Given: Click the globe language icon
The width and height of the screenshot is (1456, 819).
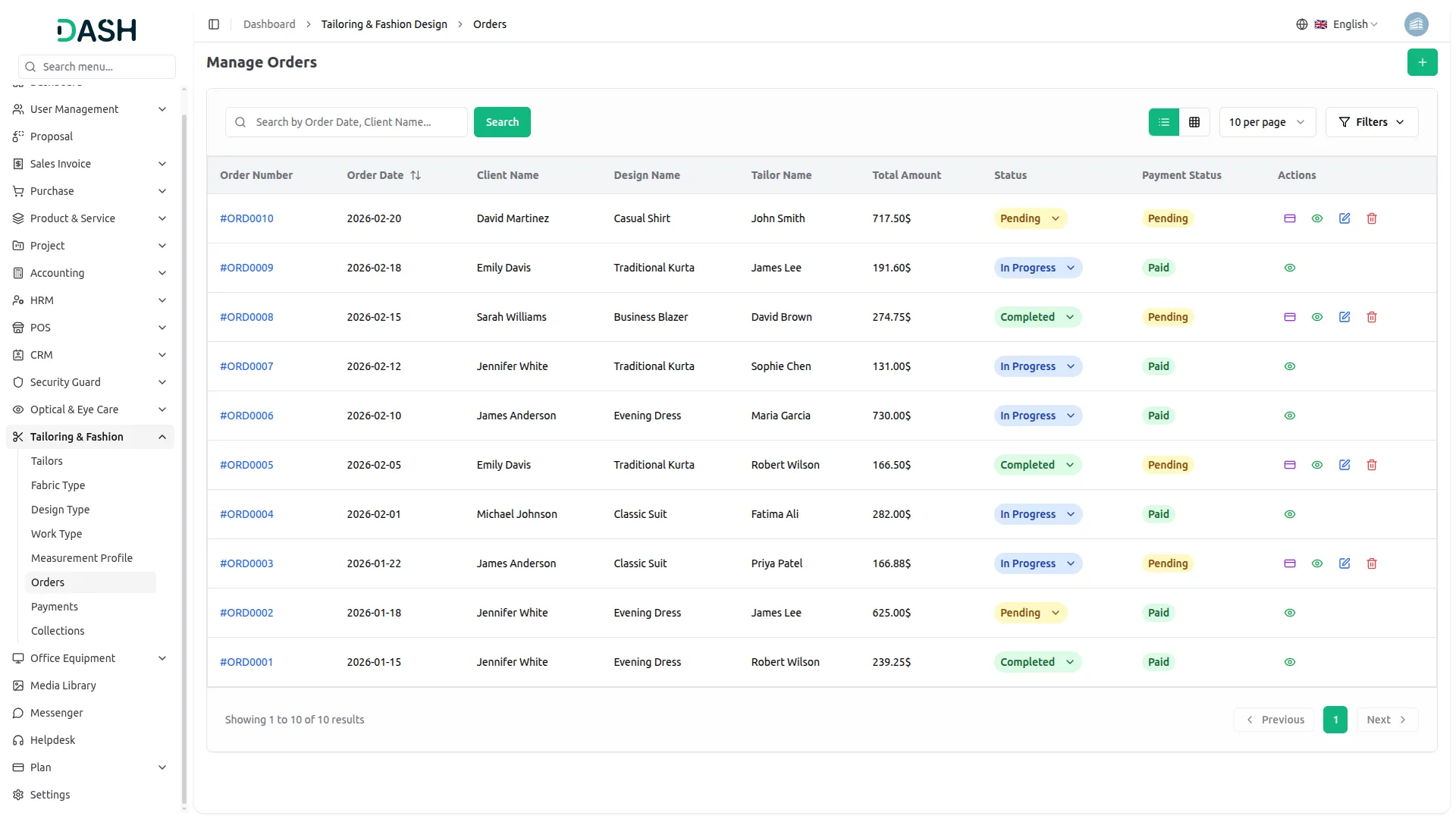Looking at the screenshot, I should pos(1301,24).
